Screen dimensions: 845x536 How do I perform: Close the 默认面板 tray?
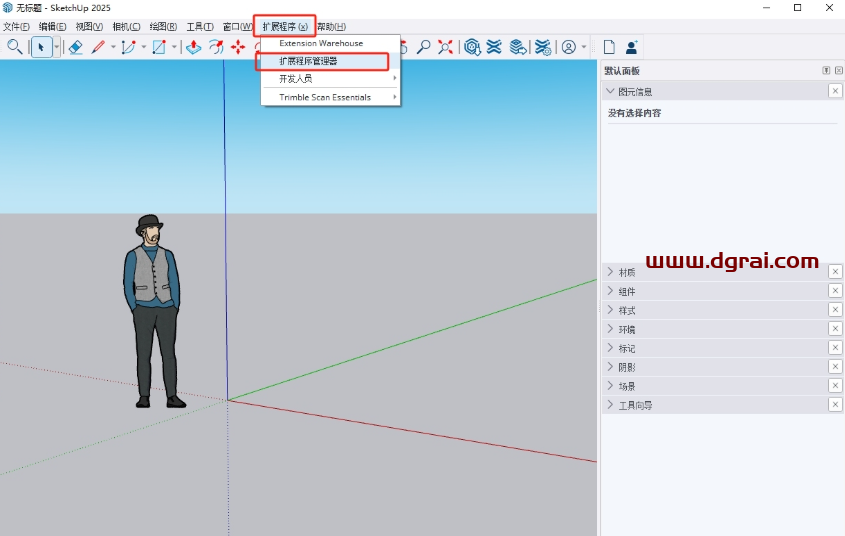point(839,71)
